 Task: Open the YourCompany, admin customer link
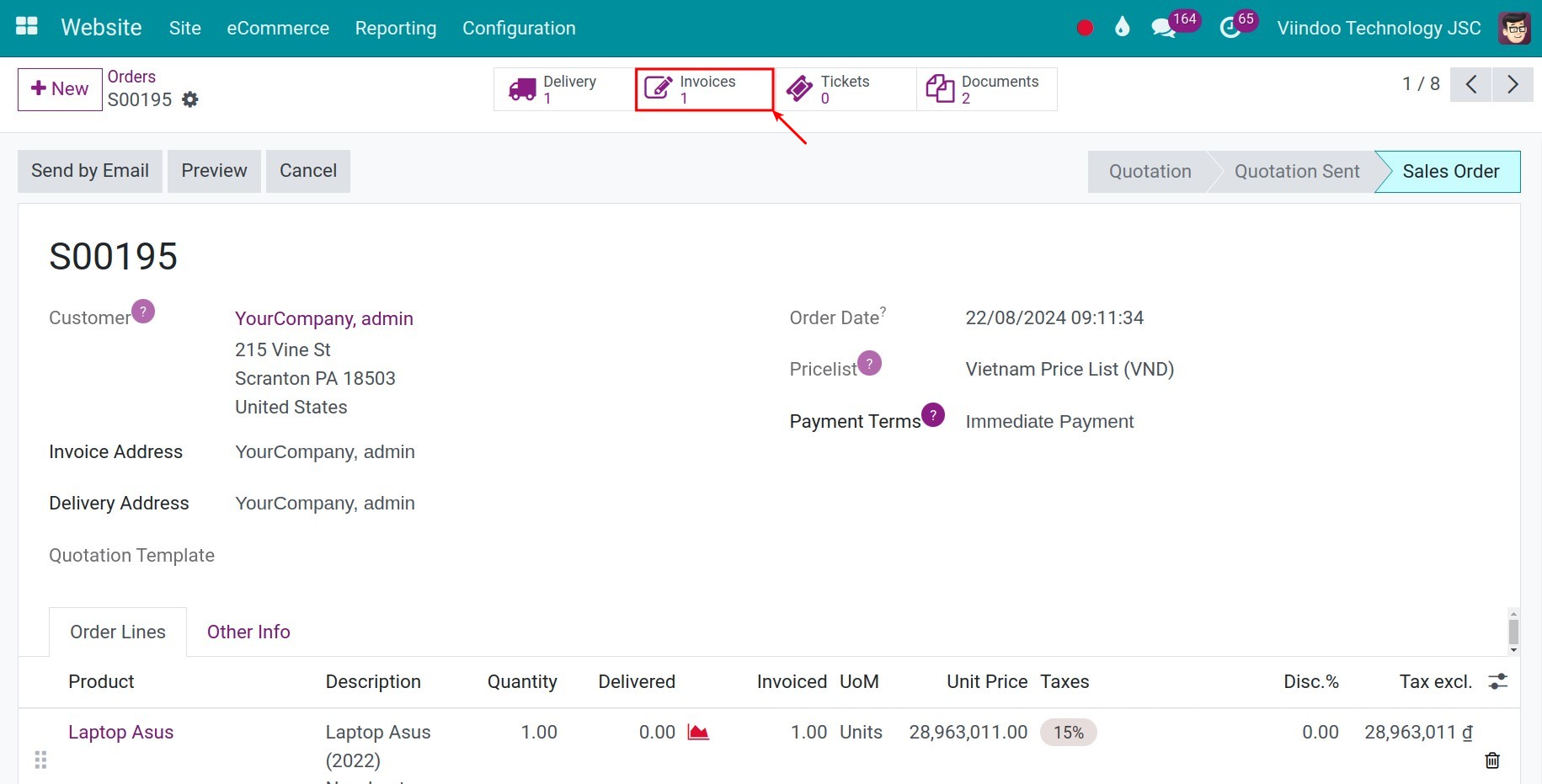pos(324,318)
